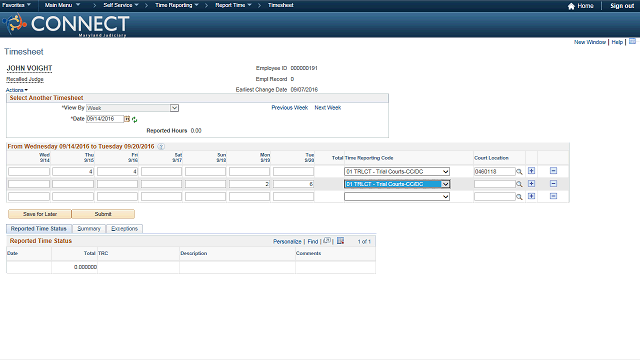Add a row after the second timesheet row

click(x=531, y=184)
